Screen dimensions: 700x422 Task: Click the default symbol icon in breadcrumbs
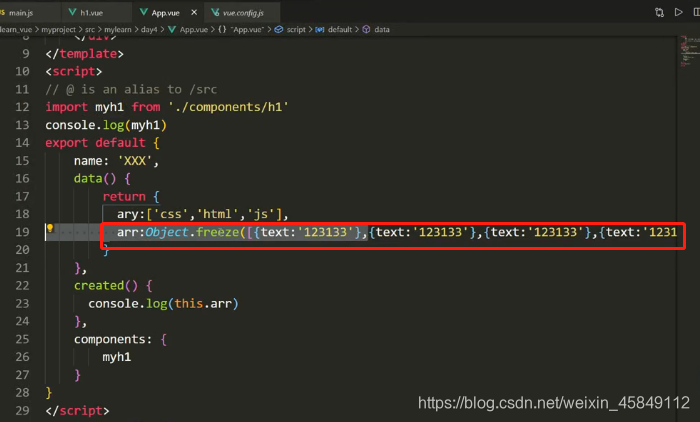click(x=320, y=29)
